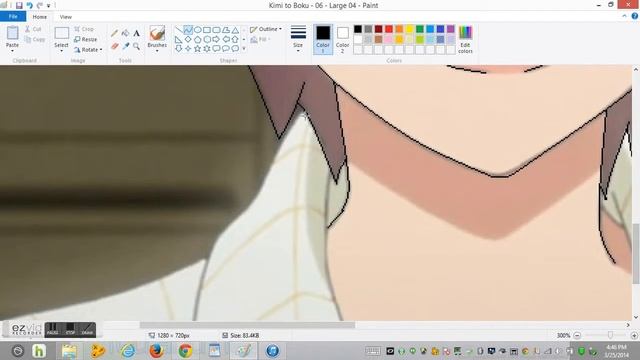Save the file from quick access toolbar
The height and width of the screenshot is (360, 640).
coord(19,5)
